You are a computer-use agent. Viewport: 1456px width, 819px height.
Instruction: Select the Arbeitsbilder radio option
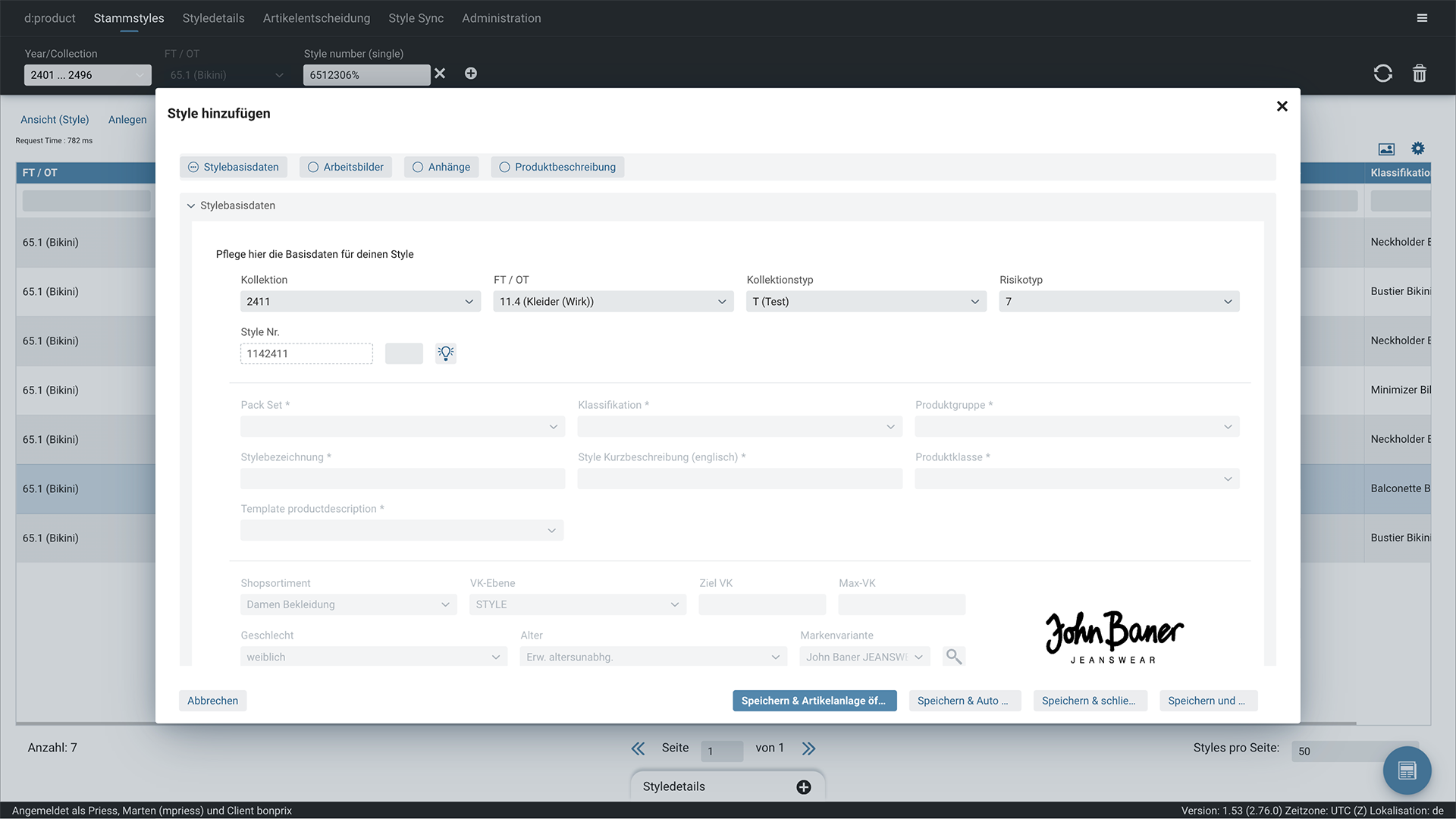pyautogui.click(x=346, y=167)
